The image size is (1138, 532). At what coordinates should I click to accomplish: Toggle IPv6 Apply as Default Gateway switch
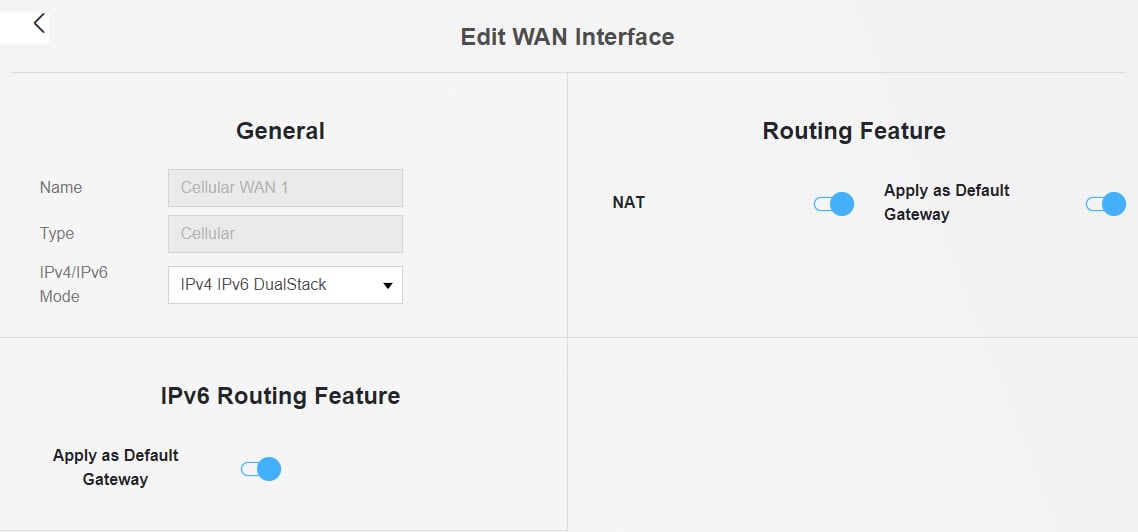(x=262, y=468)
